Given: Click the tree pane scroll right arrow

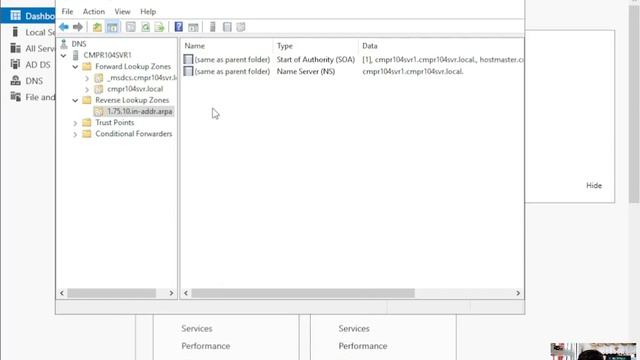Looking at the screenshot, I should click(171, 293).
